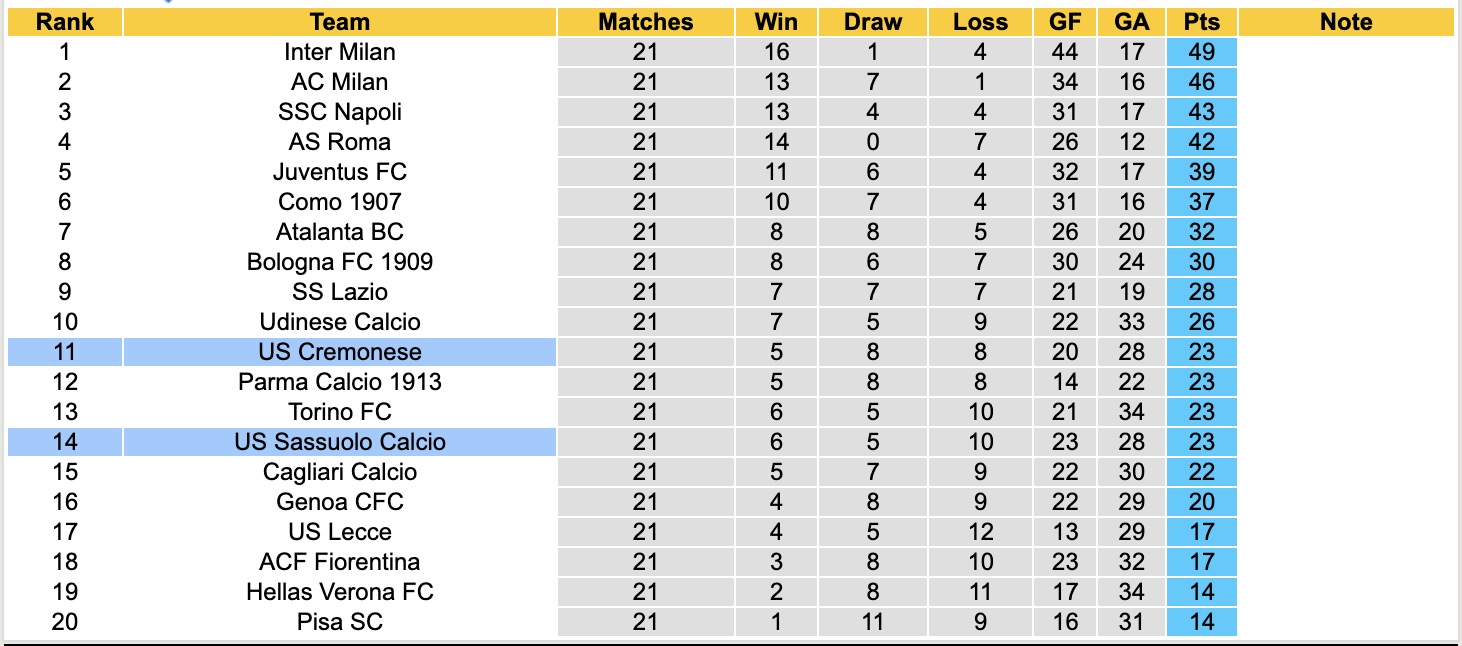Viewport: 1462px width, 646px height.
Task: Select the highlighted US Sassuolo Calcio team
Action: tap(340, 442)
